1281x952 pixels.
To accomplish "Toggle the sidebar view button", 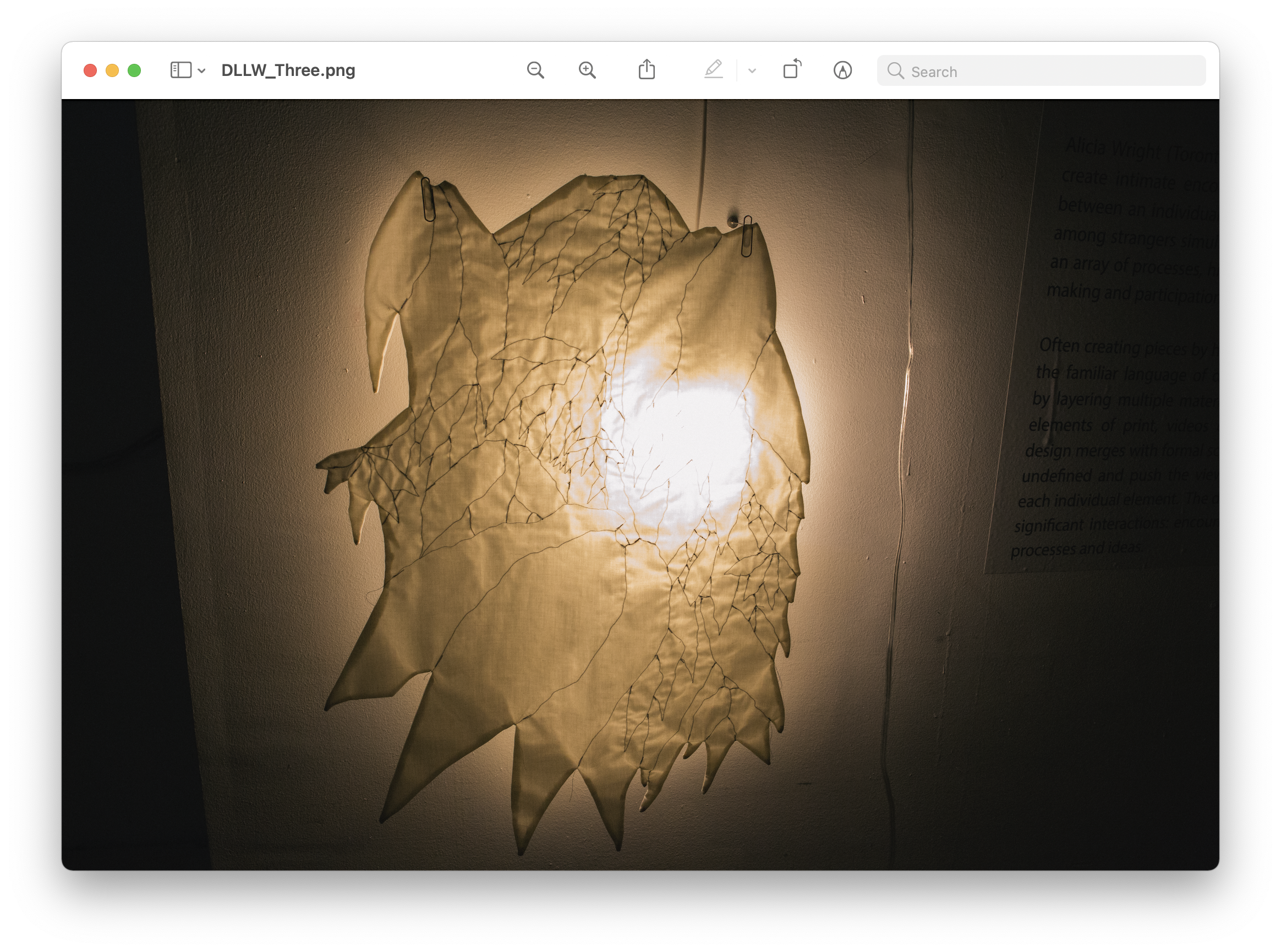I will tap(180, 70).
